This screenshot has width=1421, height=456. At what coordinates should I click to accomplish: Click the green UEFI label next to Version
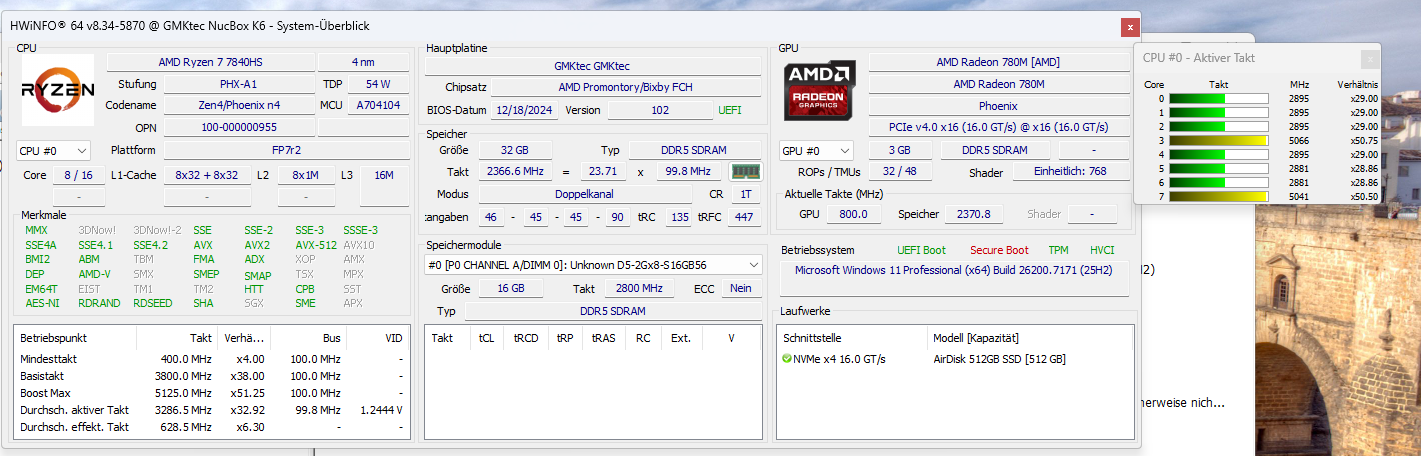click(730, 110)
